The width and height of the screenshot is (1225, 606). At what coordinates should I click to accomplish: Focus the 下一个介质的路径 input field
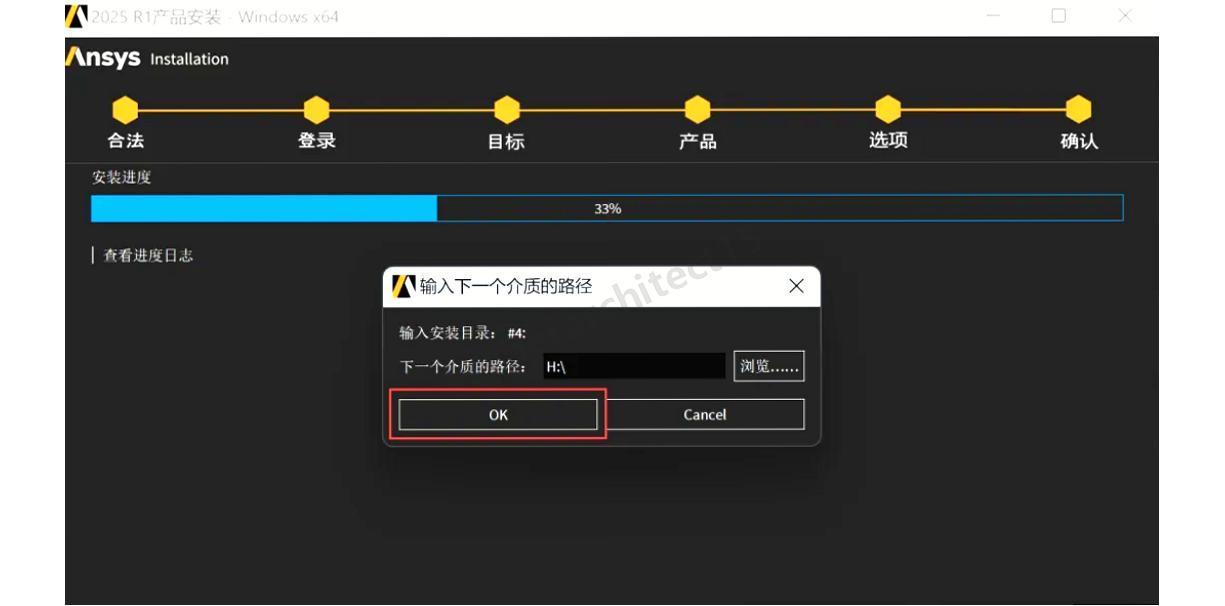[x=634, y=366]
